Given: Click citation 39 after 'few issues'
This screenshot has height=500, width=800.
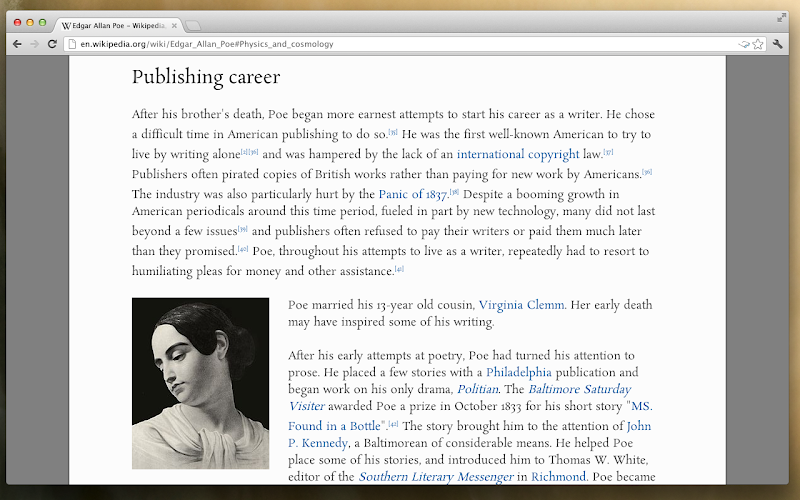Looking at the screenshot, I should (243, 229).
